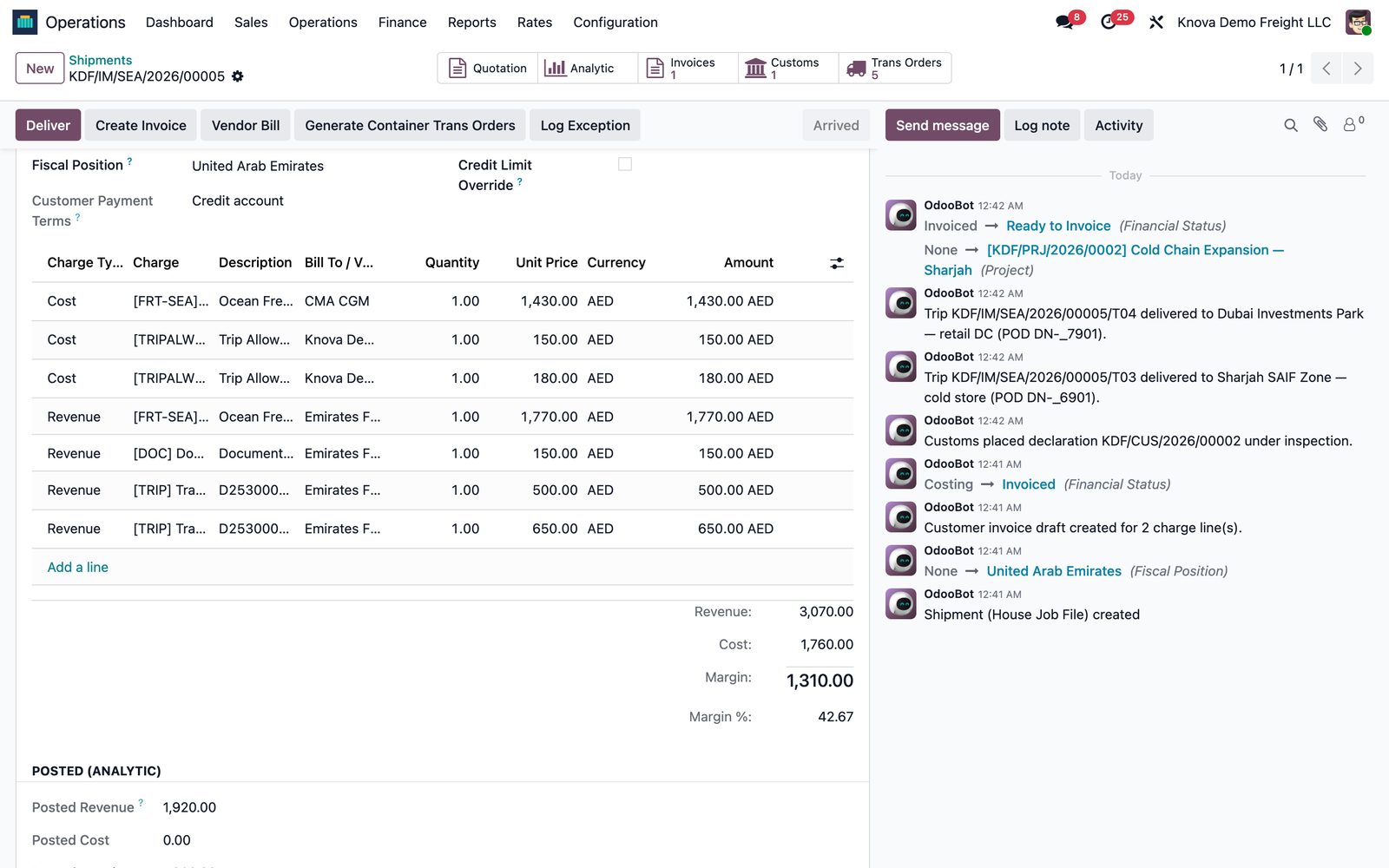
Task: Open the debug tools wrench icon
Action: (1155, 23)
